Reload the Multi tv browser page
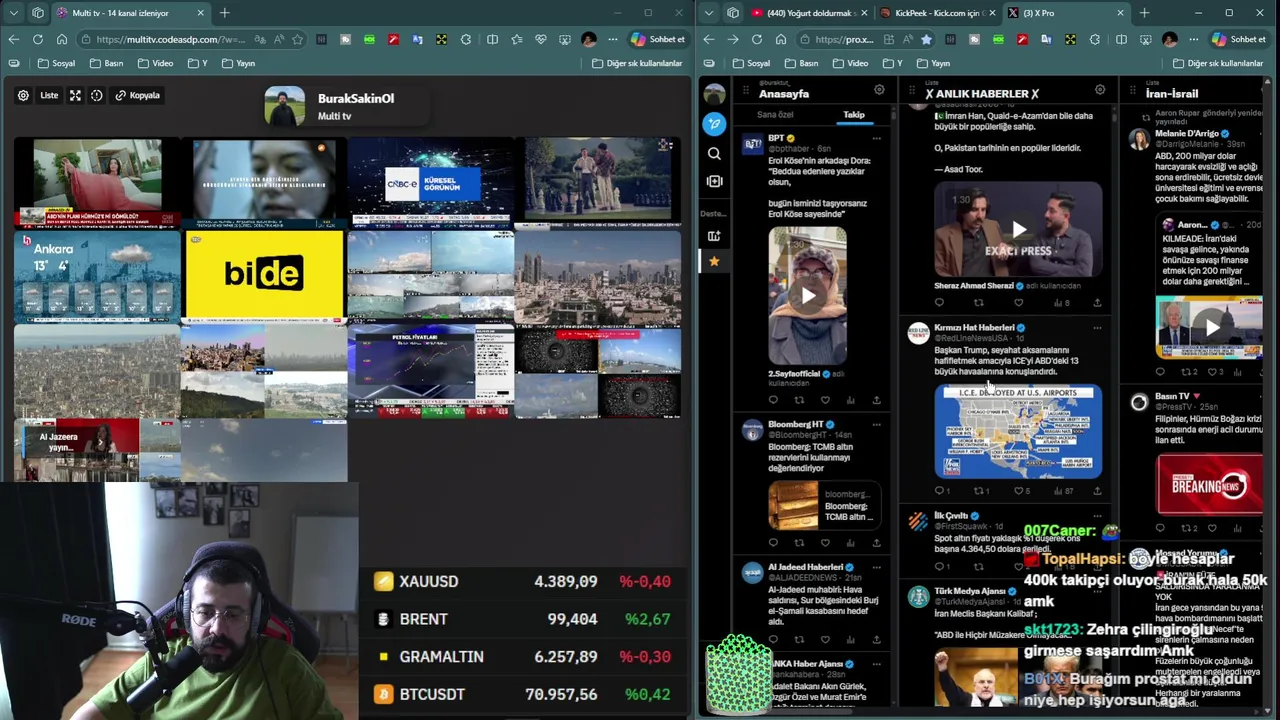The width and height of the screenshot is (1280, 720). (x=38, y=39)
